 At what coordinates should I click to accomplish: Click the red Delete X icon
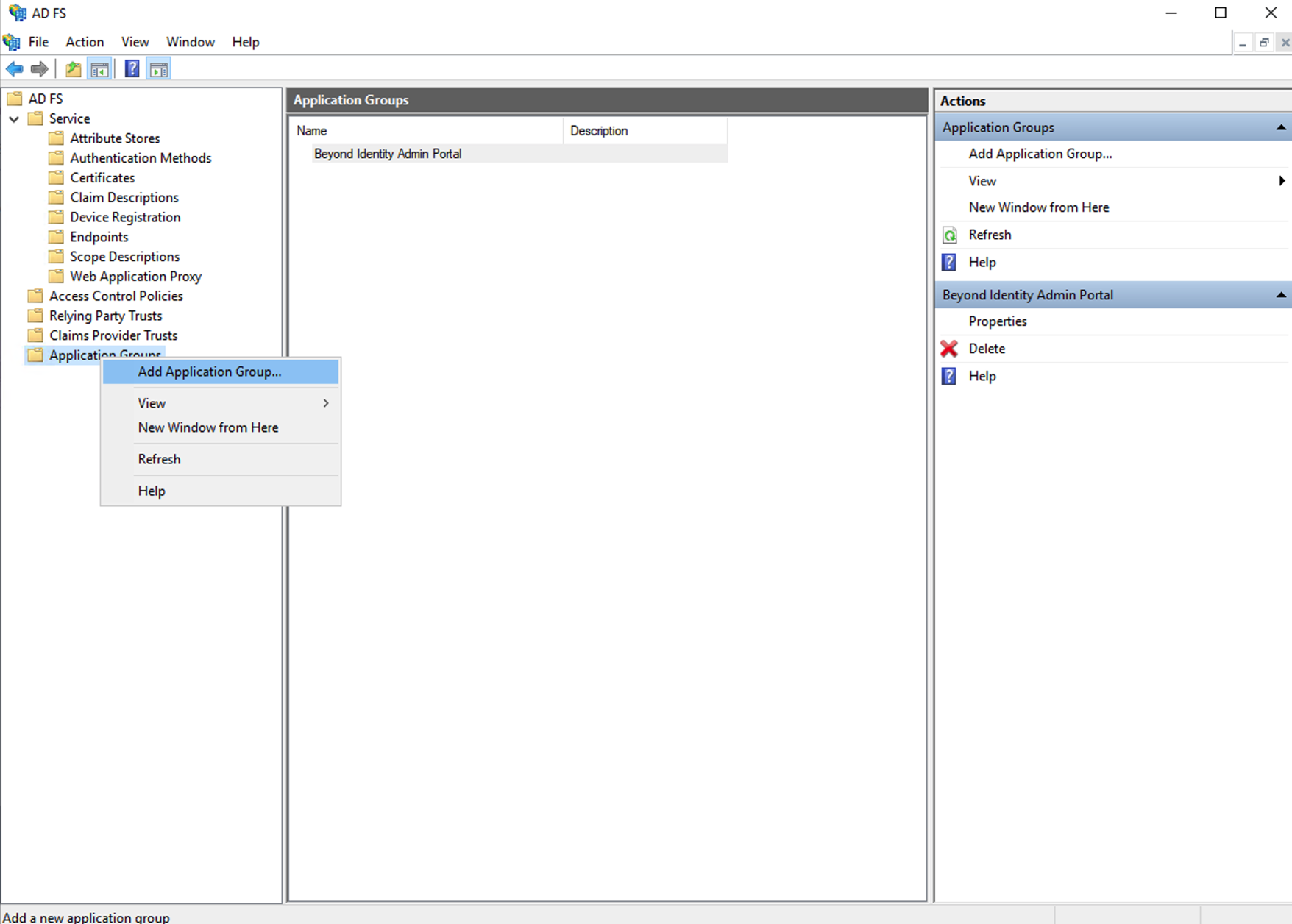coord(949,349)
